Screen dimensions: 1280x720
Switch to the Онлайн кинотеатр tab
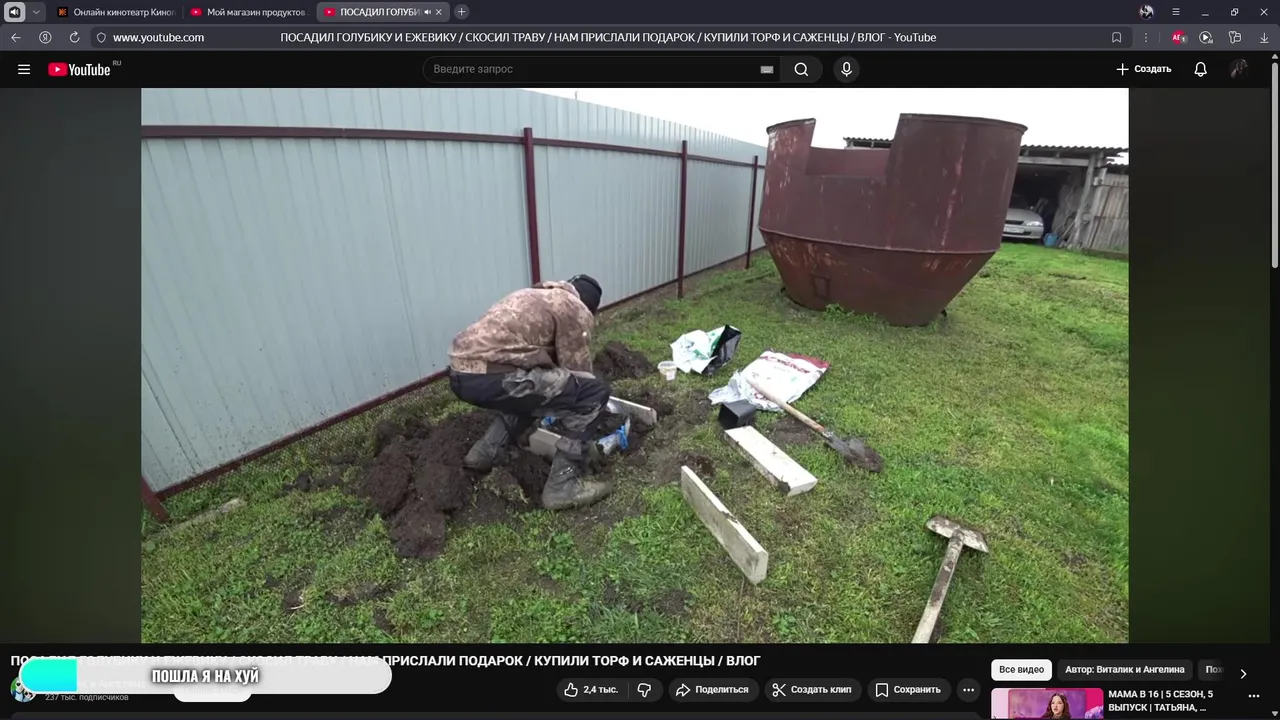[115, 12]
